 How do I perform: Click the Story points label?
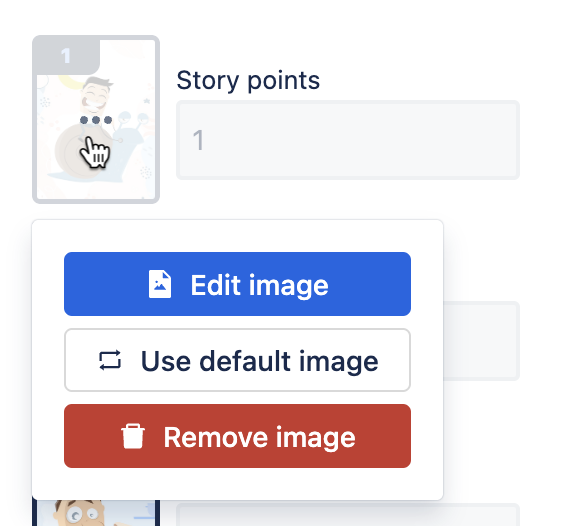point(248,80)
